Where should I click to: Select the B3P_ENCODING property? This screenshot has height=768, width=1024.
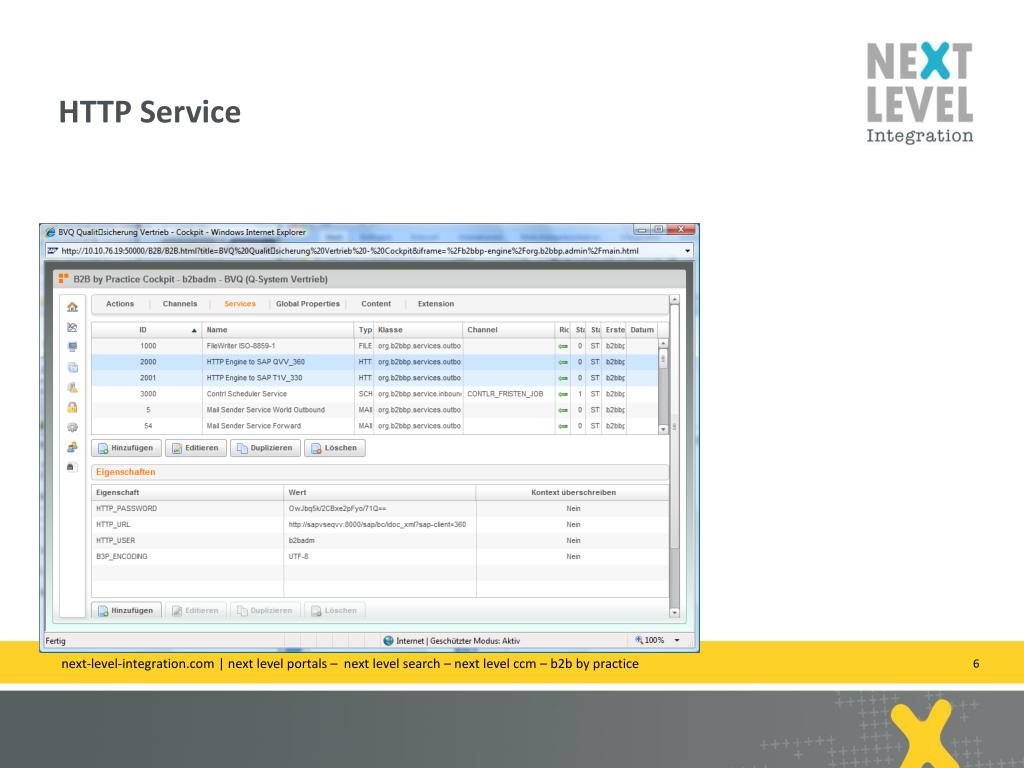click(379, 556)
